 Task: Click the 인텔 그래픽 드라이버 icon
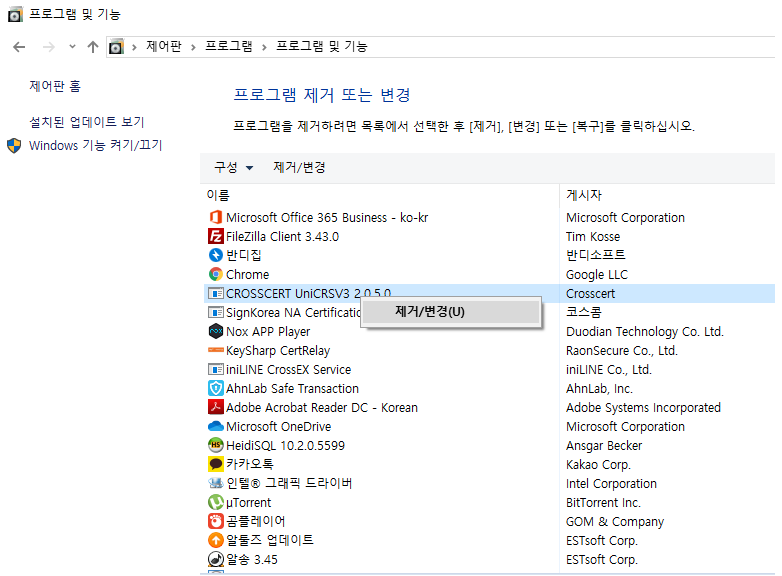pyautogui.click(x=215, y=483)
